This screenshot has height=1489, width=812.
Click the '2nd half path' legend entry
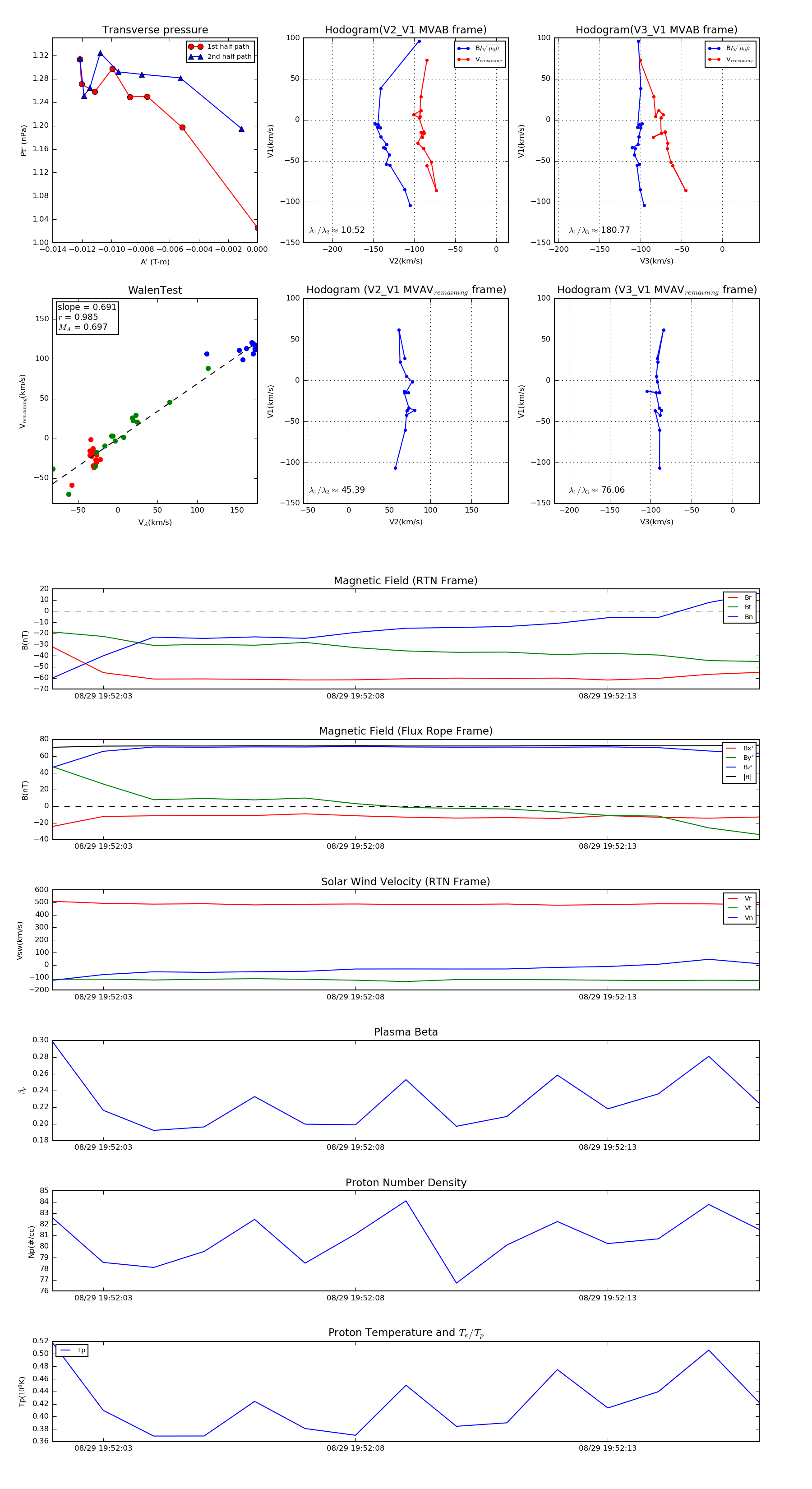[x=220, y=57]
